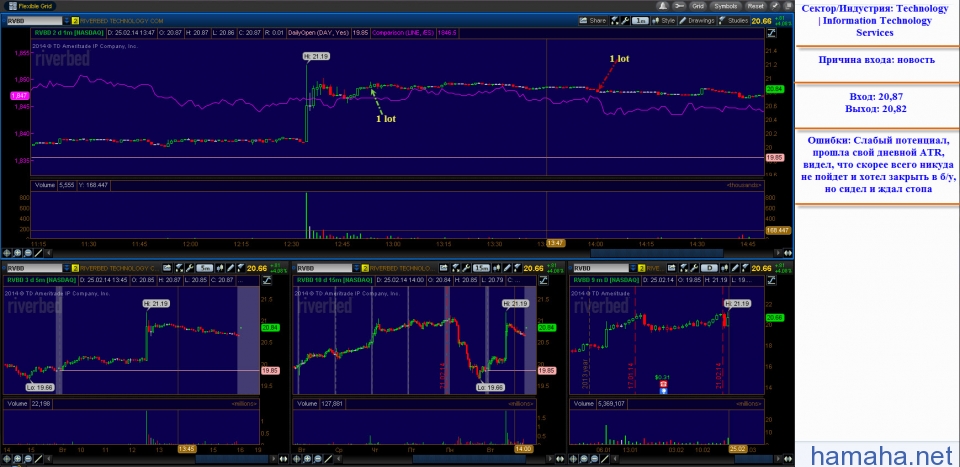Viewport: 960px width, 467px height.
Task: Click horizontal scrollbar under main chart
Action: [x=656, y=252]
